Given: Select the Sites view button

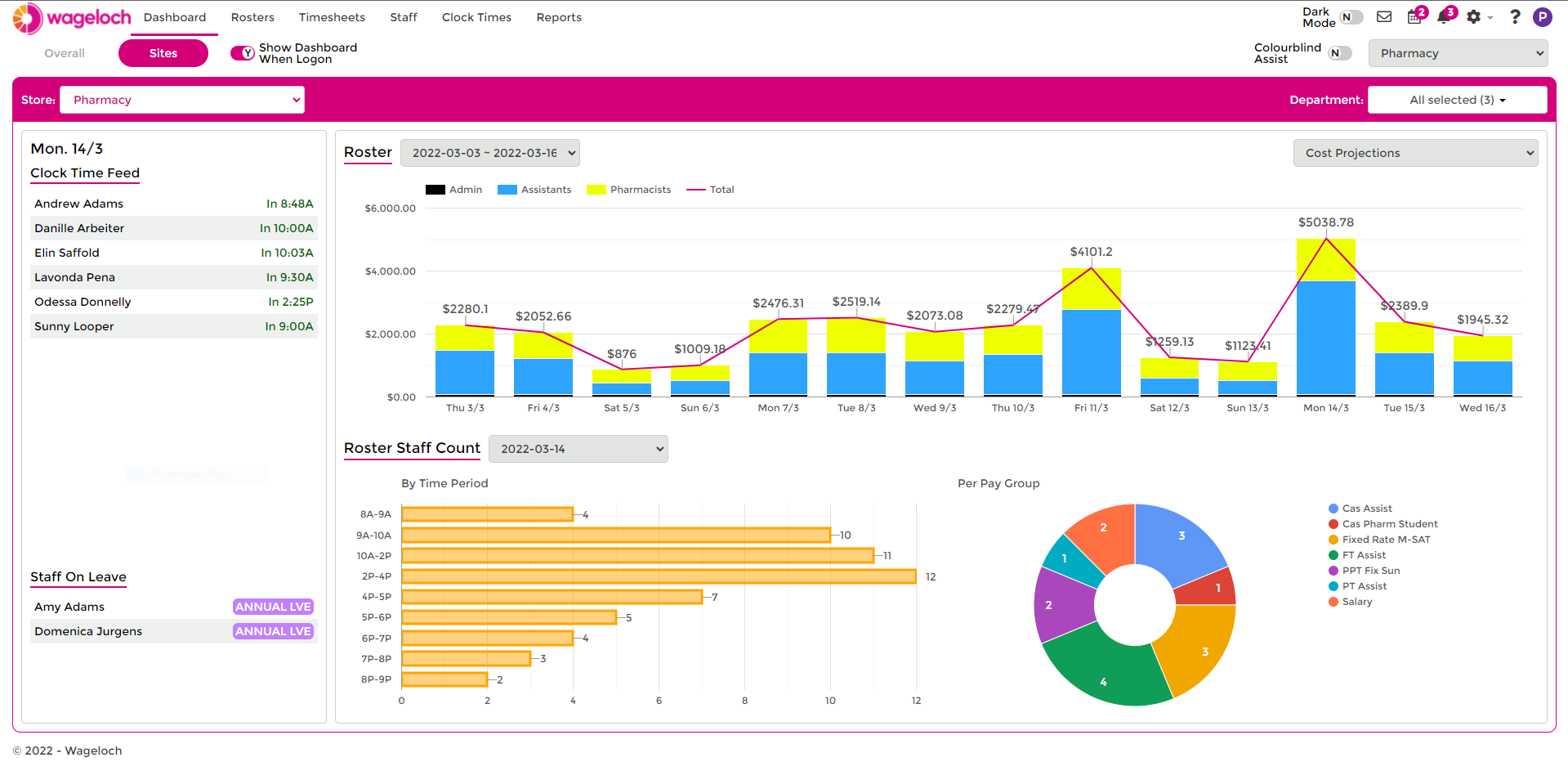Looking at the screenshot, I should 163,53.
